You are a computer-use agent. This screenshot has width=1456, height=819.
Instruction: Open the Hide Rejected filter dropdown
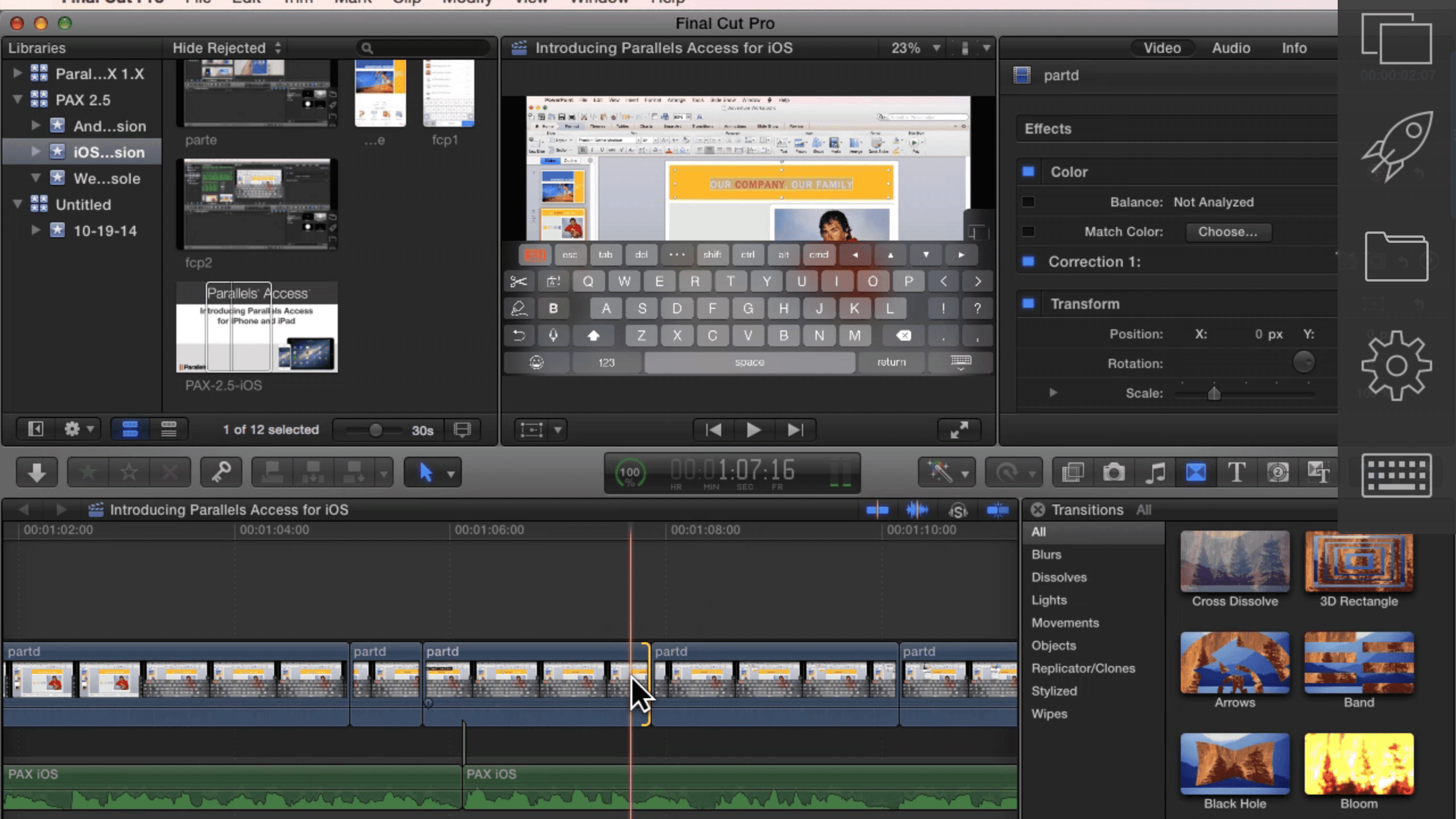(227, 48)
